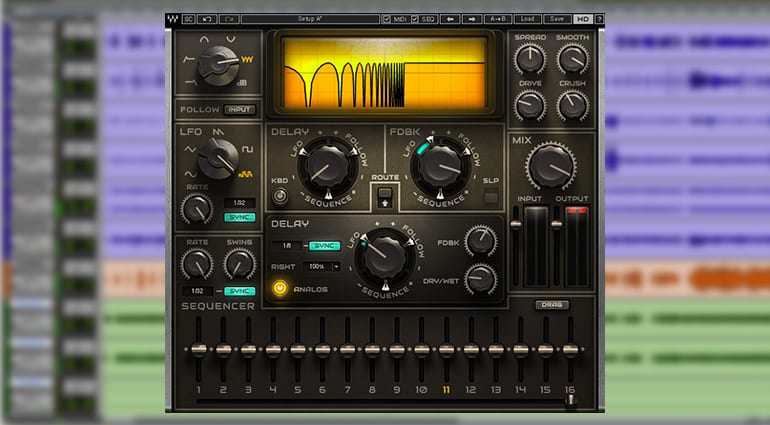Go to next preset with right arrow

tap(471, 19)
